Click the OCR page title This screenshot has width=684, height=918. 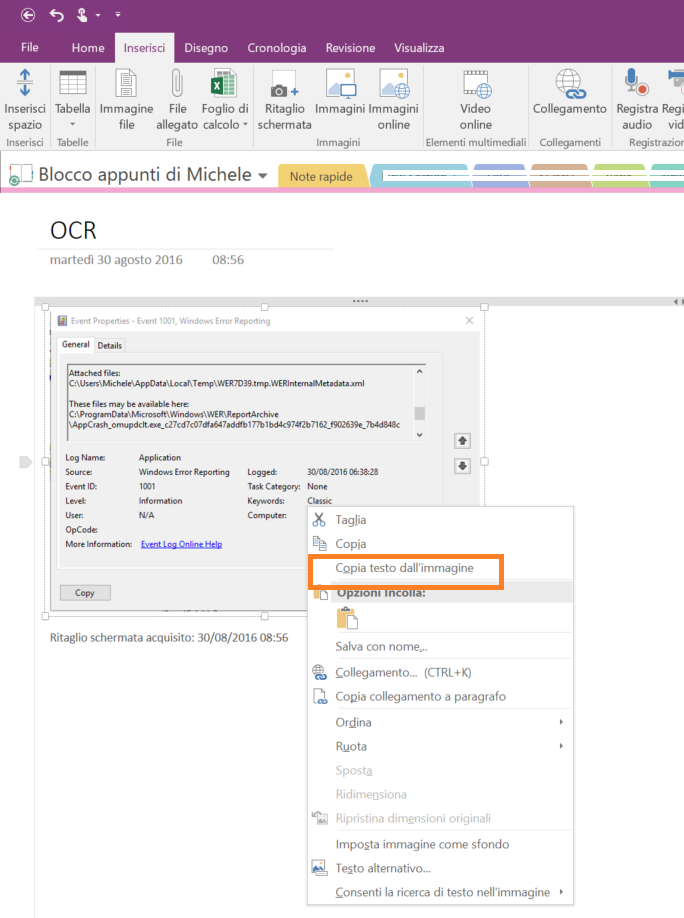73,231
